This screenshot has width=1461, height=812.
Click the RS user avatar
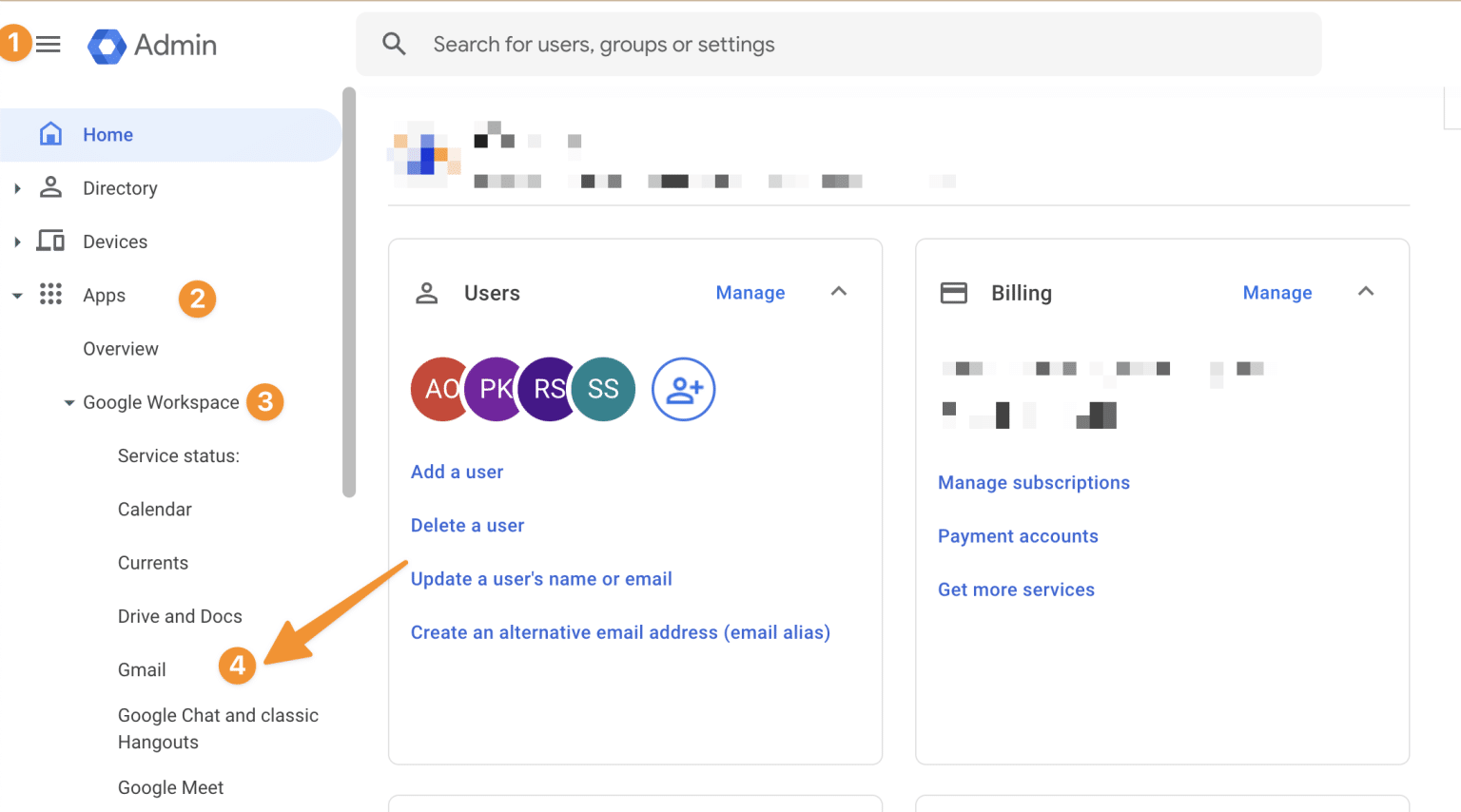[548, 389]
